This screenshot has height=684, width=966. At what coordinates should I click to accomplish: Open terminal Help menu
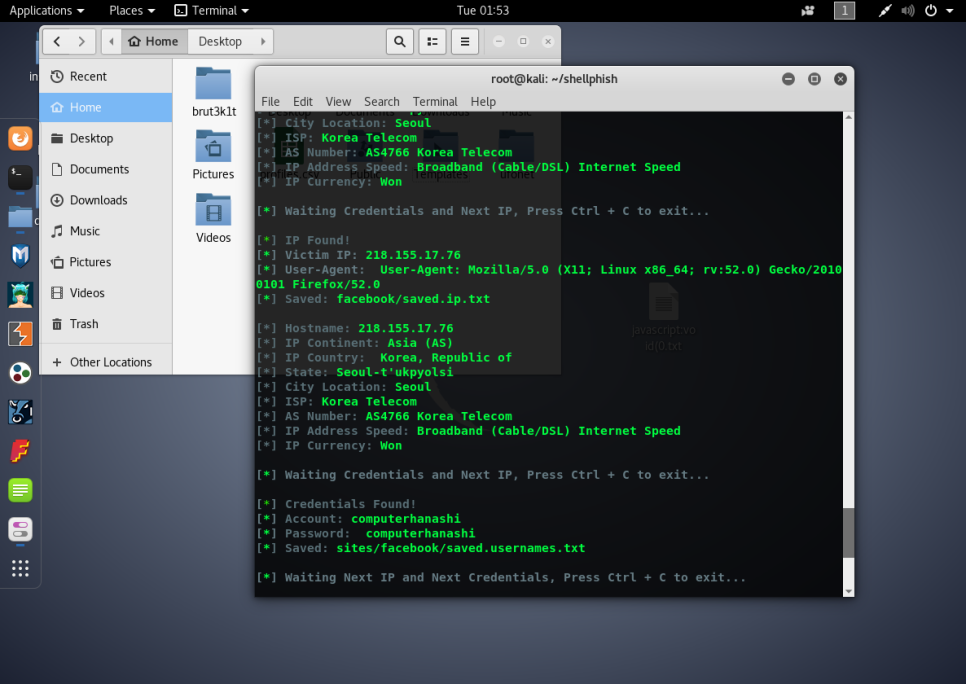coord(483,102)
